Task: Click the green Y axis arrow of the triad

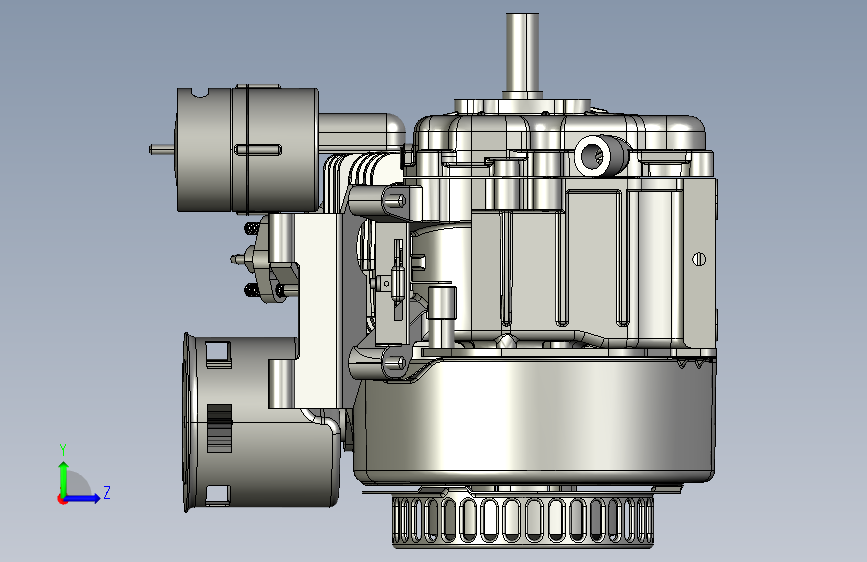Action: [x=63, y=478]
